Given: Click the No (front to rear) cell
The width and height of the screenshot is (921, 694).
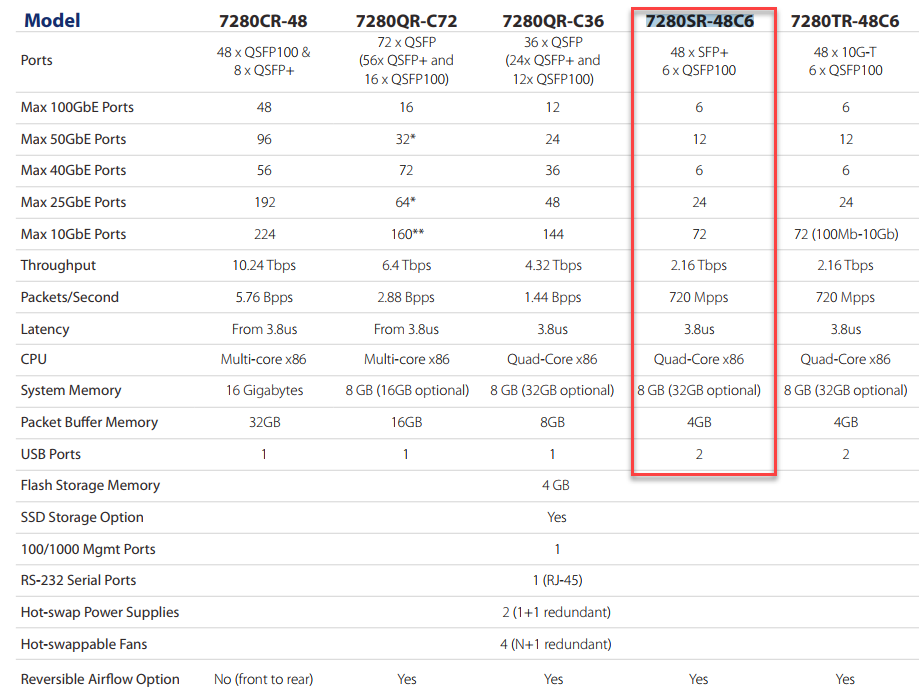Looking at the screenshot, I should (x=264, y=679).
